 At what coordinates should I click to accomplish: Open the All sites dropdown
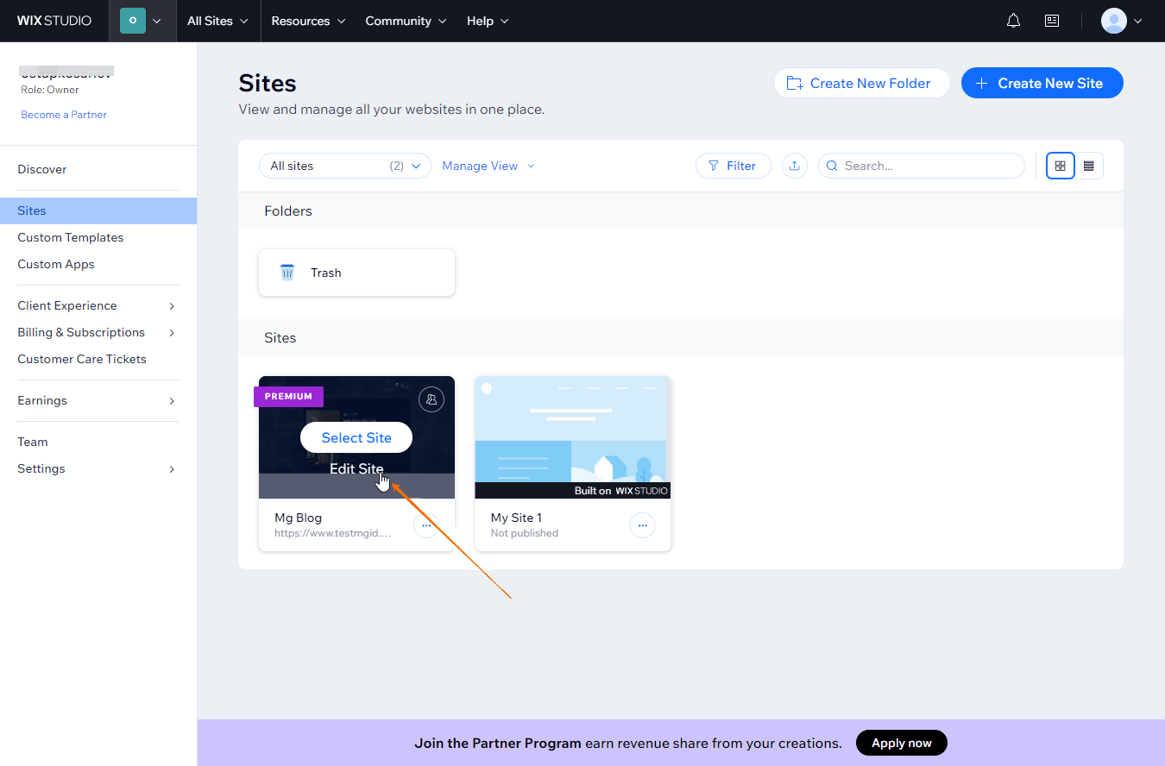(344, 165)
